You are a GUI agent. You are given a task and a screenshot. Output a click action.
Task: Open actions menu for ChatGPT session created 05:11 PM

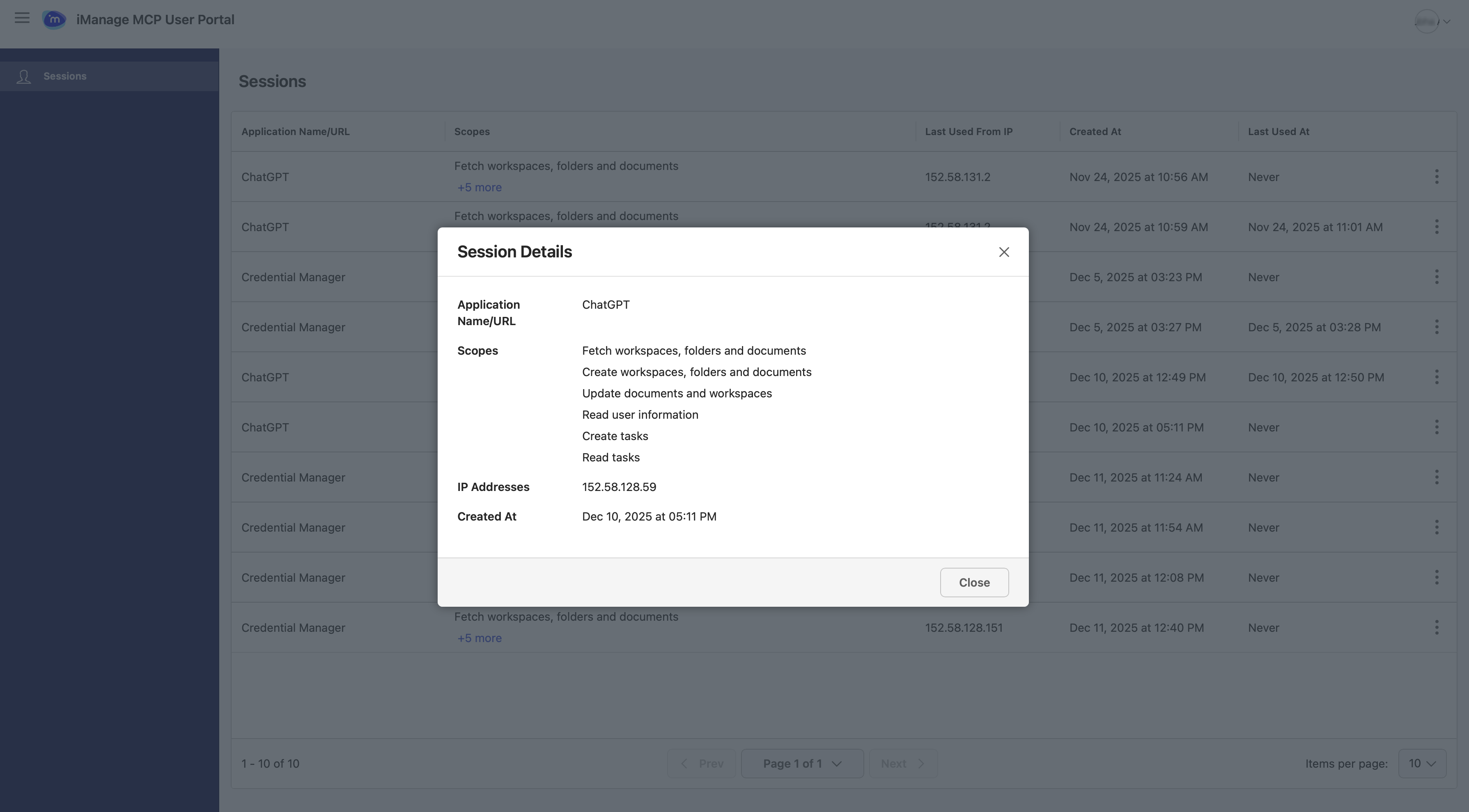click(1437, 428)
